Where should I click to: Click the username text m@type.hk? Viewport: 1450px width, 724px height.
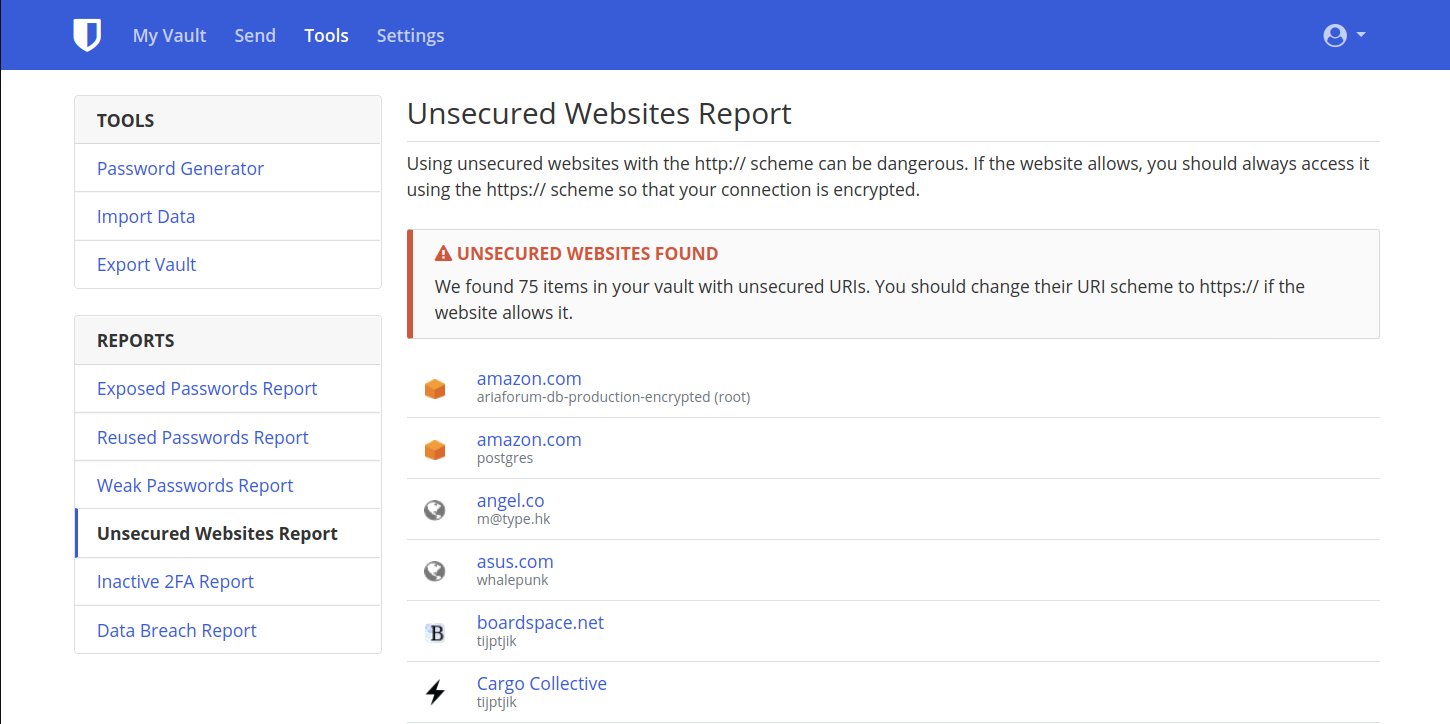tap(513, 519)
